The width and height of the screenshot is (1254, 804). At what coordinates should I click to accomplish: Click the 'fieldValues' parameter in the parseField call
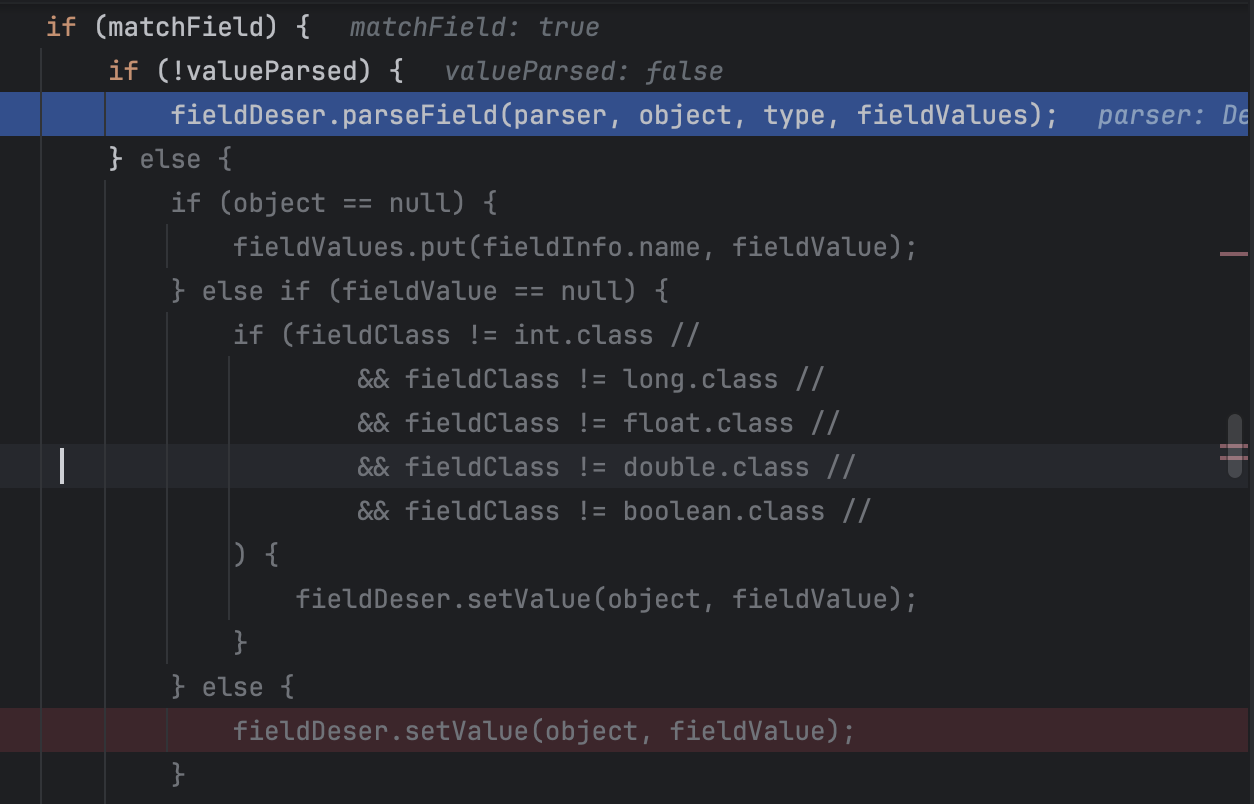pos(942,115)
